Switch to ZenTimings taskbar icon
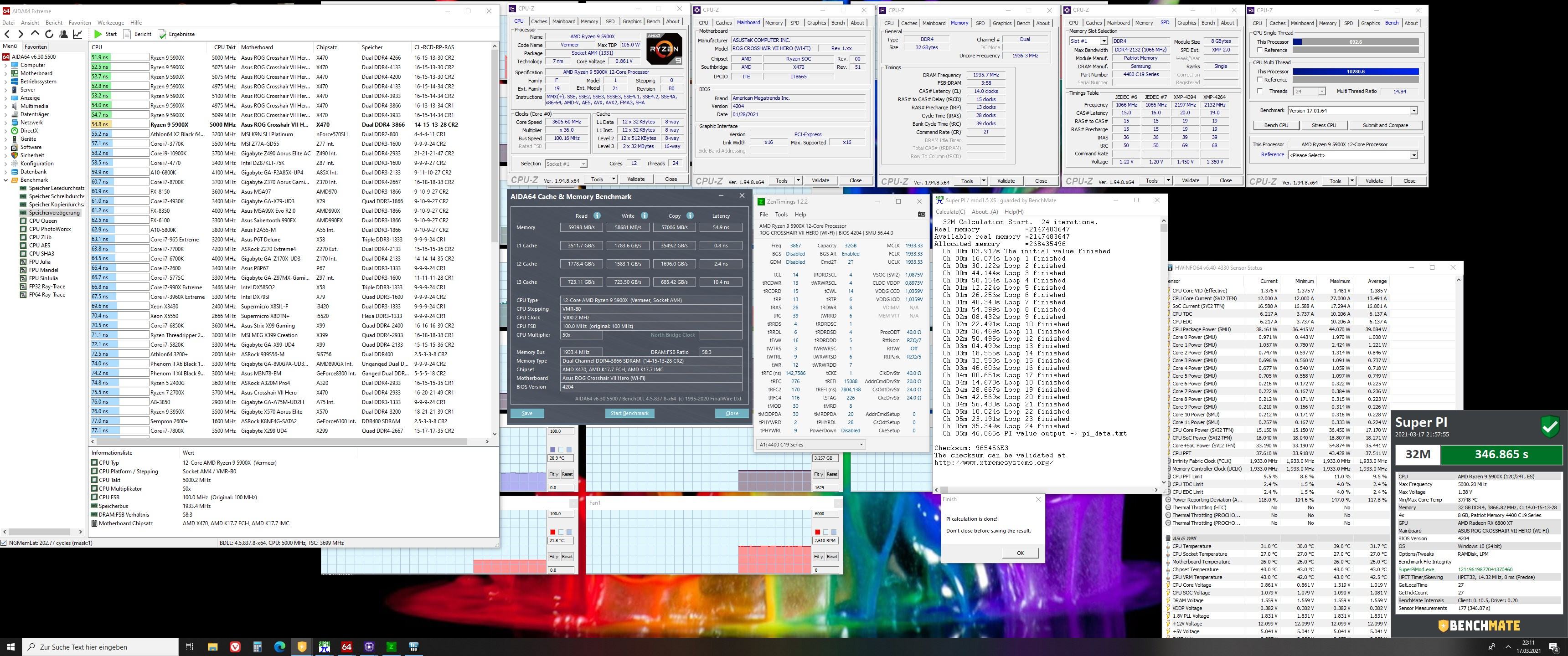The width and height of the screenshot is (1568, 656). [392, 647]
